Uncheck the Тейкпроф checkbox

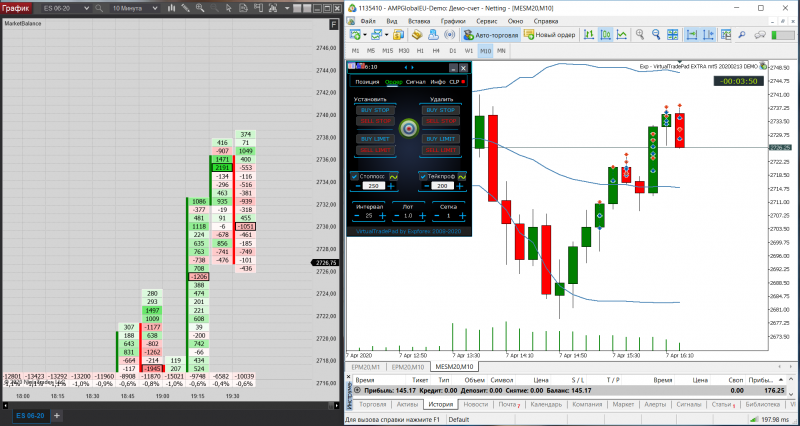pos(422,177)
